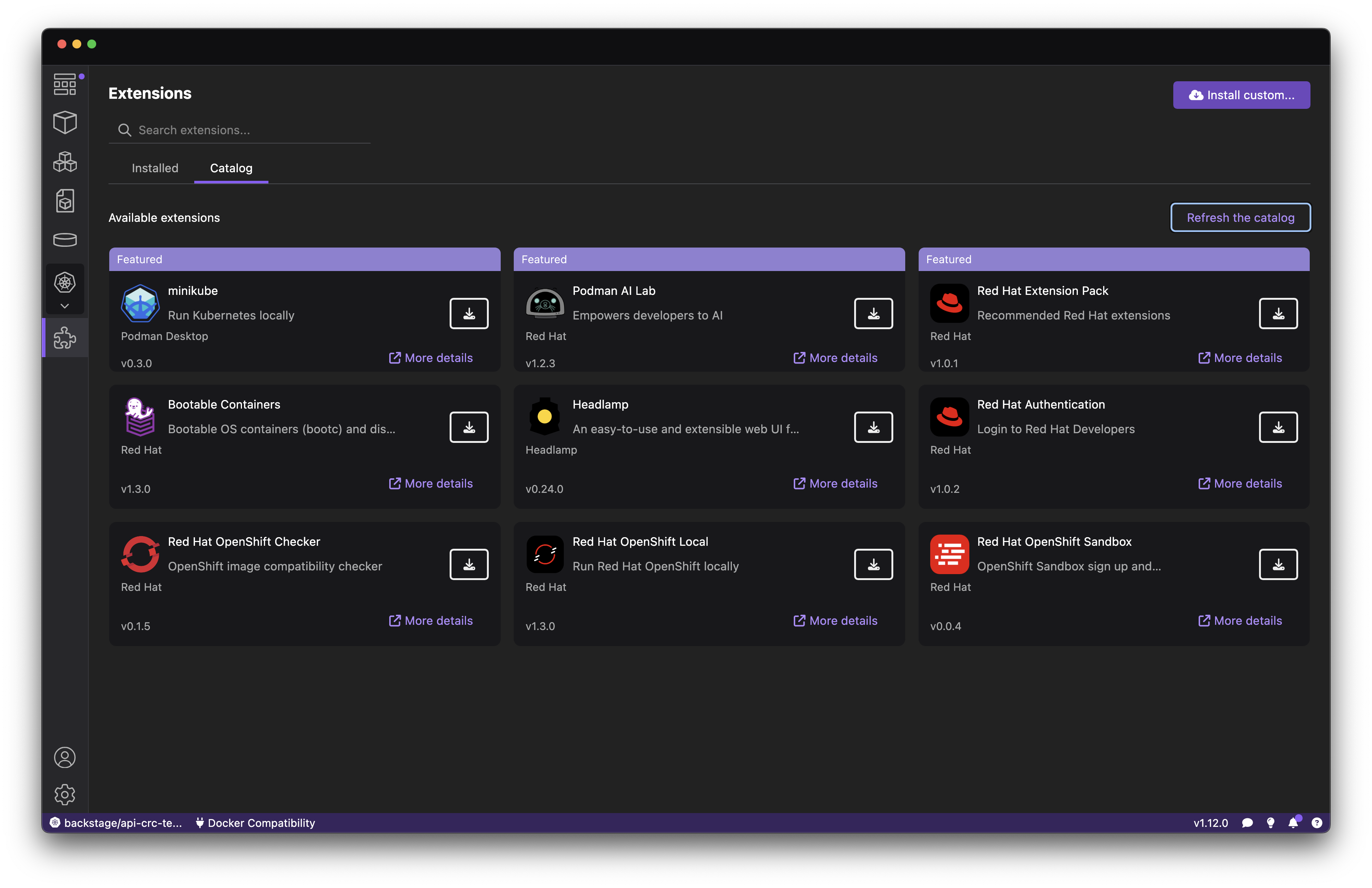Click the Install custom button

[1241, 95]
